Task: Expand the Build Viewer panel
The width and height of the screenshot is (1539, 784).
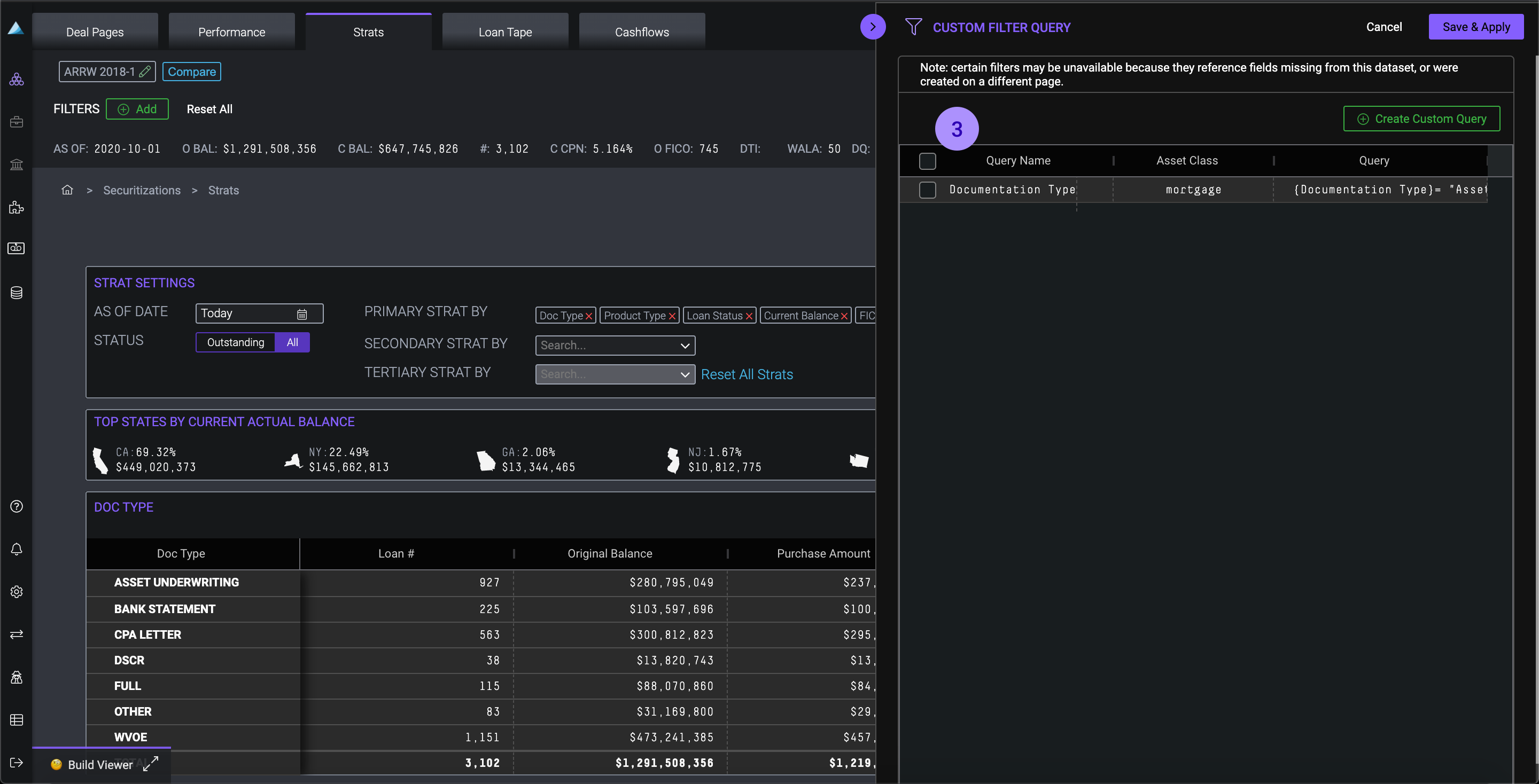Action: tap(151, 764)
